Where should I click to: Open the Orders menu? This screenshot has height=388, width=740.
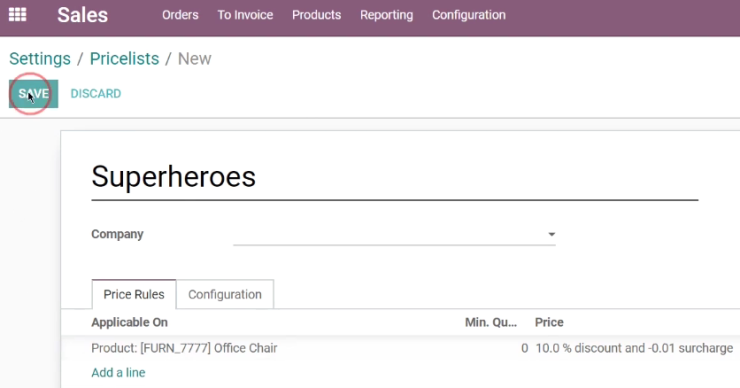pos(180,15)
